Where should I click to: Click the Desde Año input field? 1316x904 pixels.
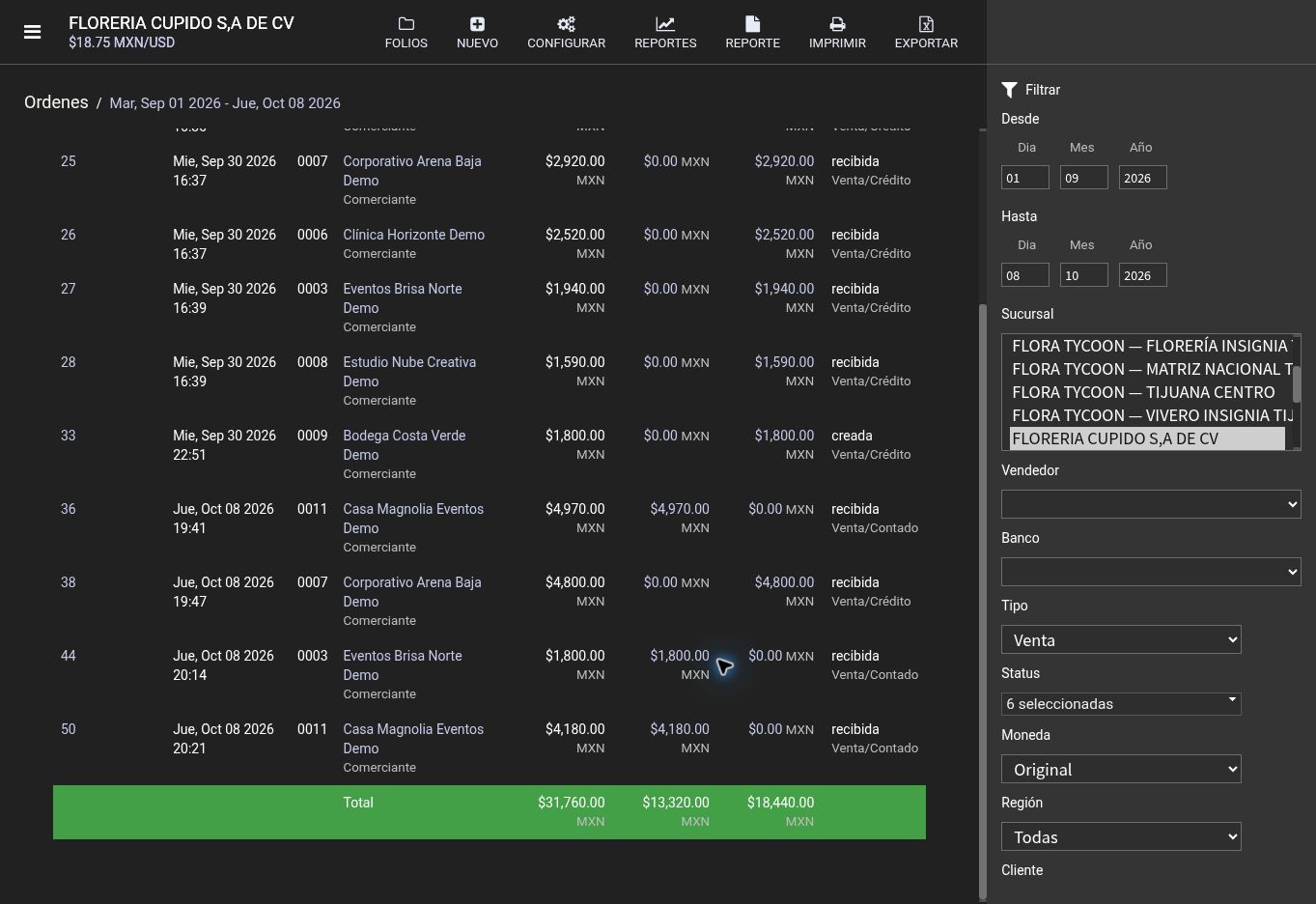coord(1143,178)
